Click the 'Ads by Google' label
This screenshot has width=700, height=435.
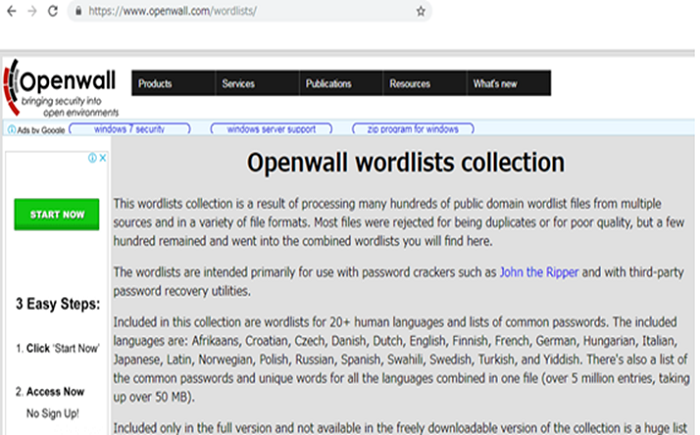pyautogui.click(x=41, y=130)
